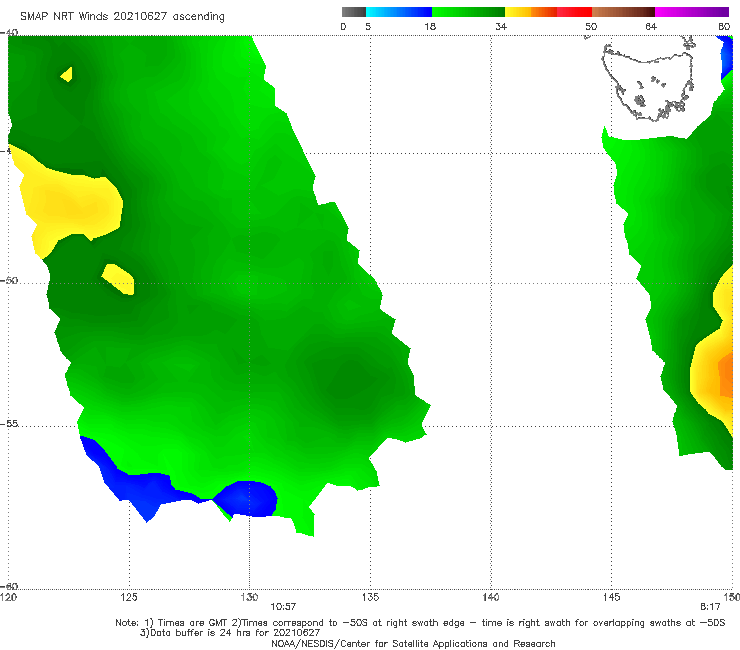Click longitude label '130'
This screenshot has height=650, width=740.
[249, 597]
